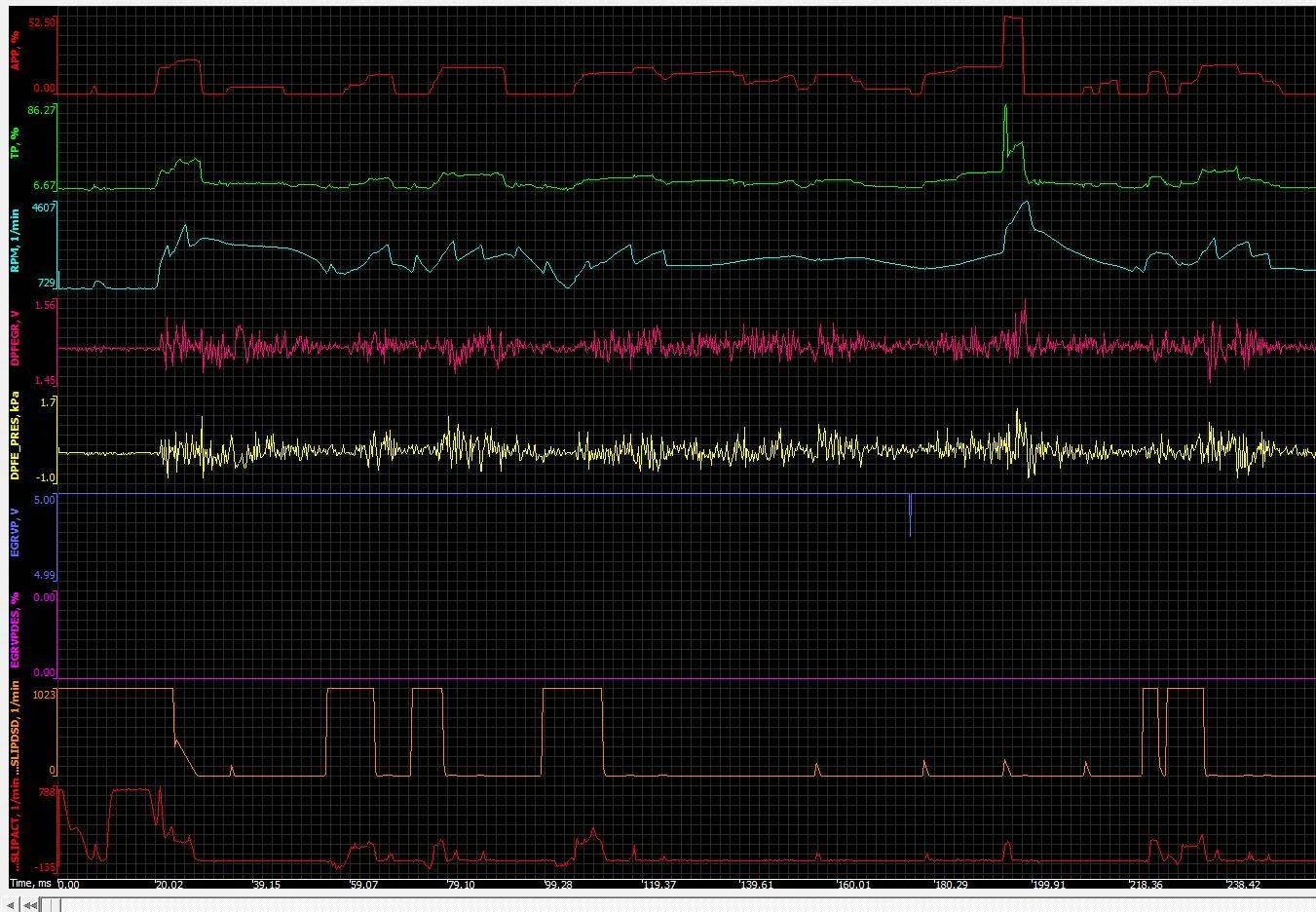
Task: Click the 4607 RPM maximum value
Action: pos(44,207)
